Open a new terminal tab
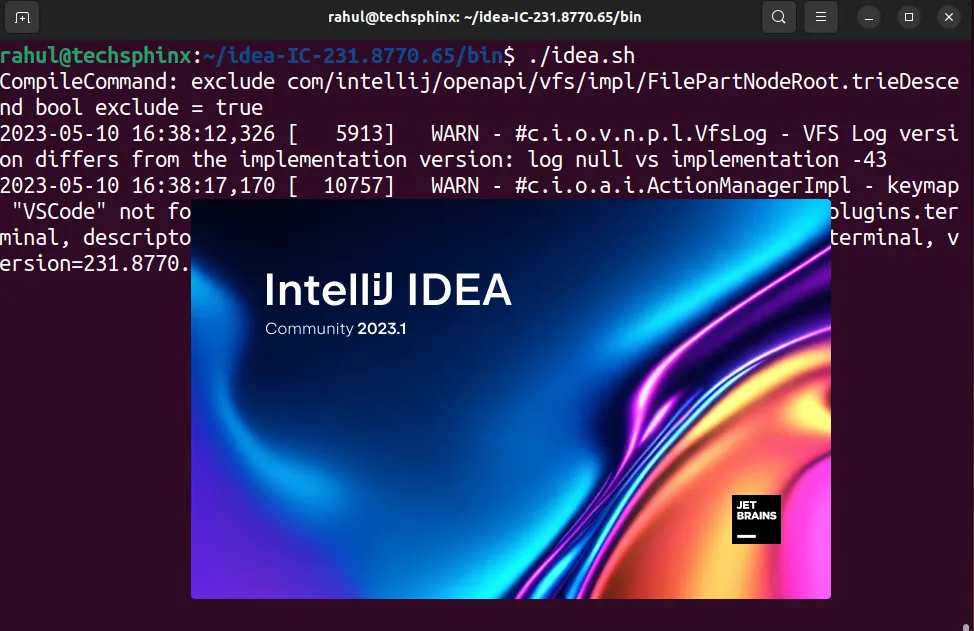Screen dimensions: 974x631 (22, 17)
